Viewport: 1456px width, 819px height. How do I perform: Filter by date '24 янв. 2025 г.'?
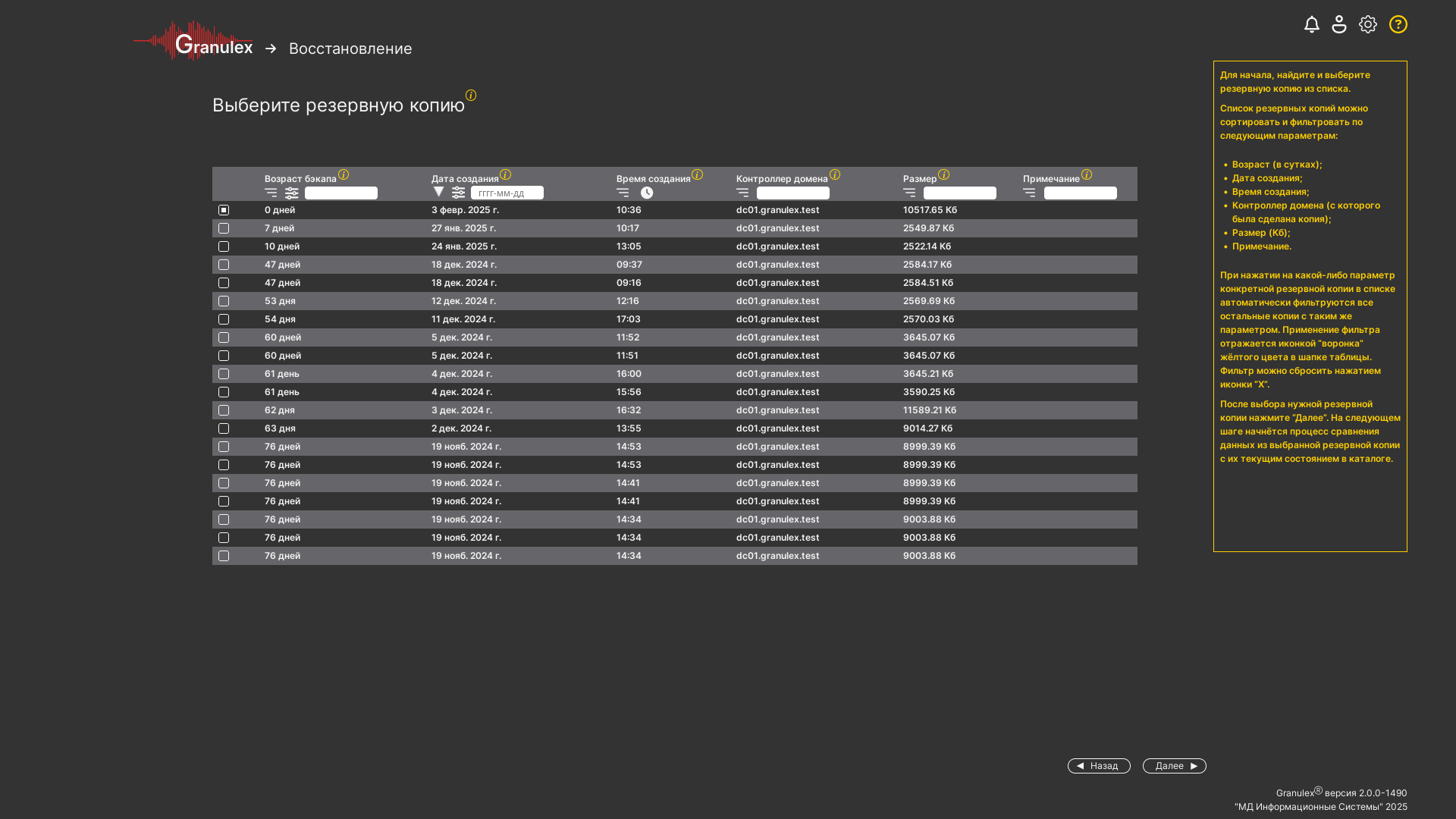click(464, 246)
